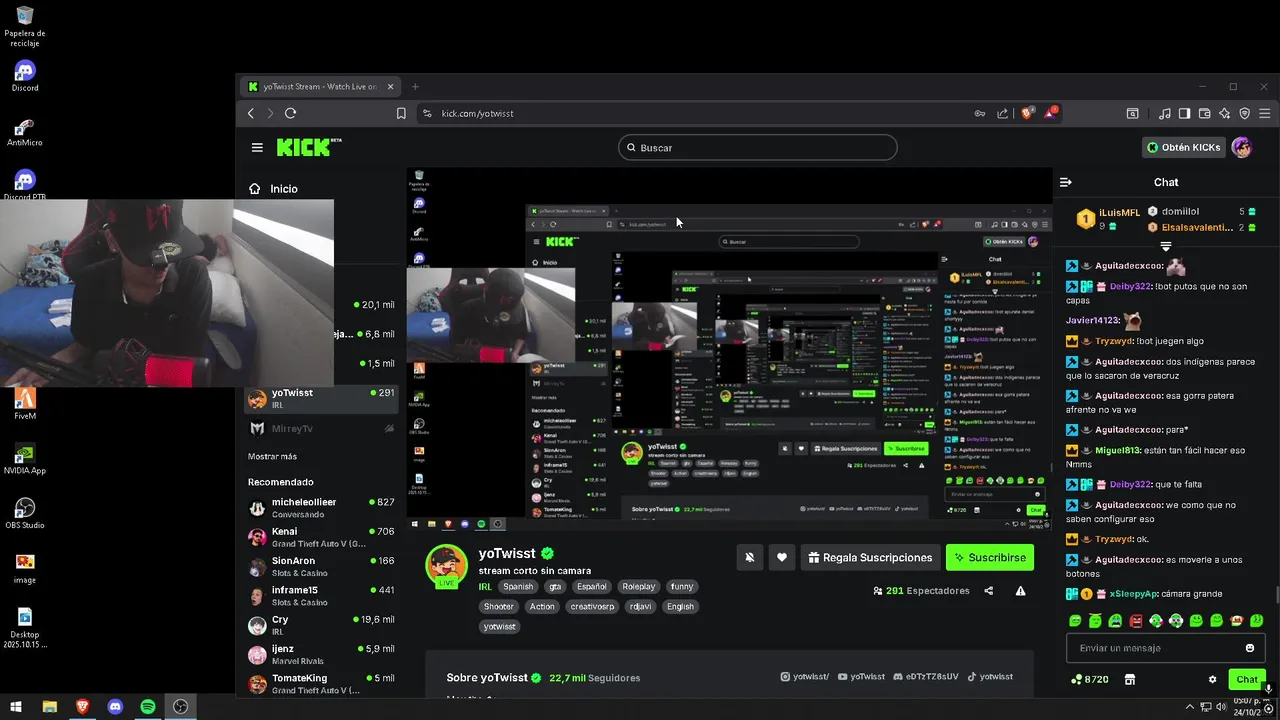Open yoTwisst YouTube link
Image resolution: width=1280 pixels, height=720 pixels.
[861, 677]
